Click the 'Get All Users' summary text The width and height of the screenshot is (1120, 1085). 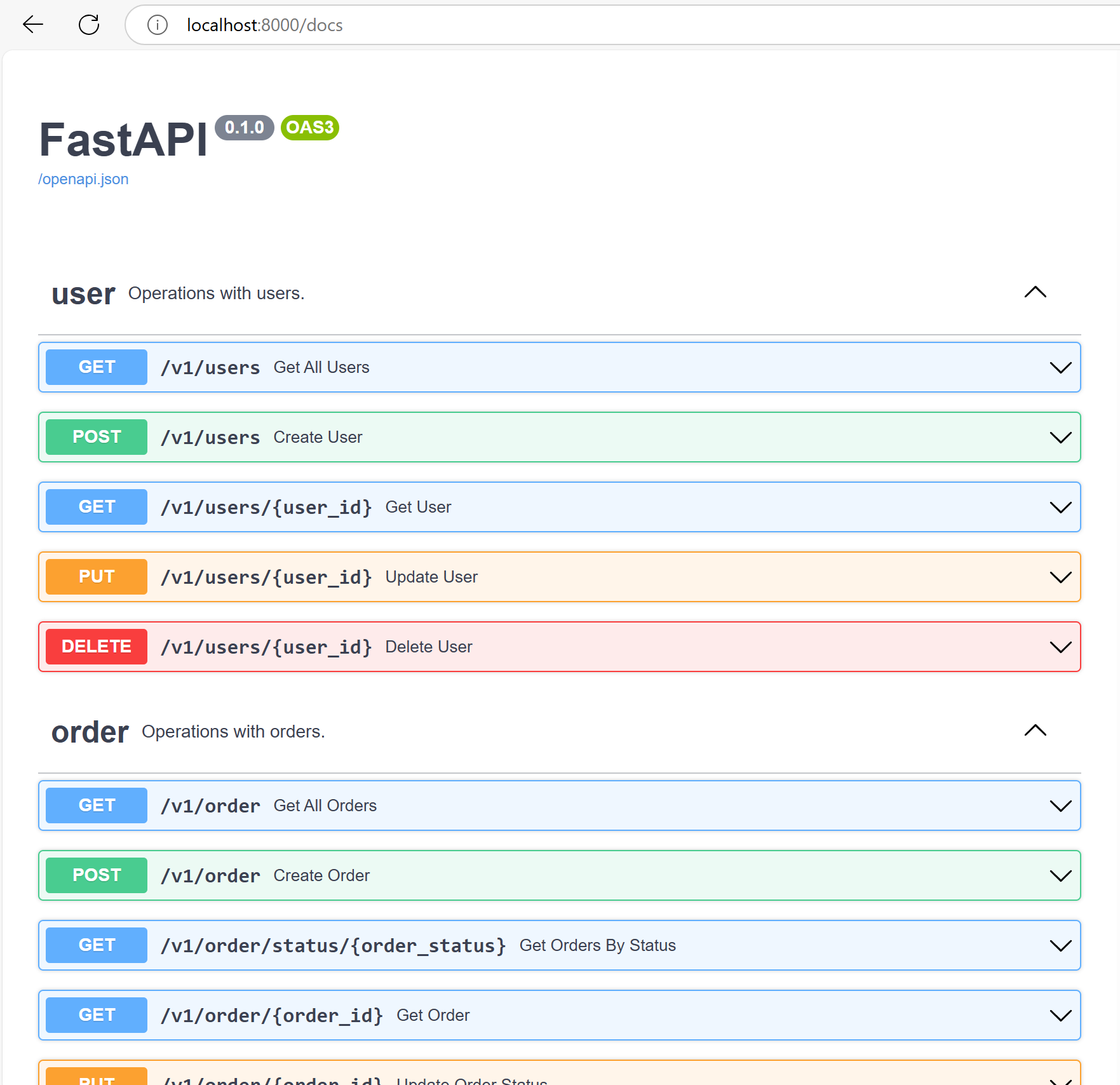321,367
